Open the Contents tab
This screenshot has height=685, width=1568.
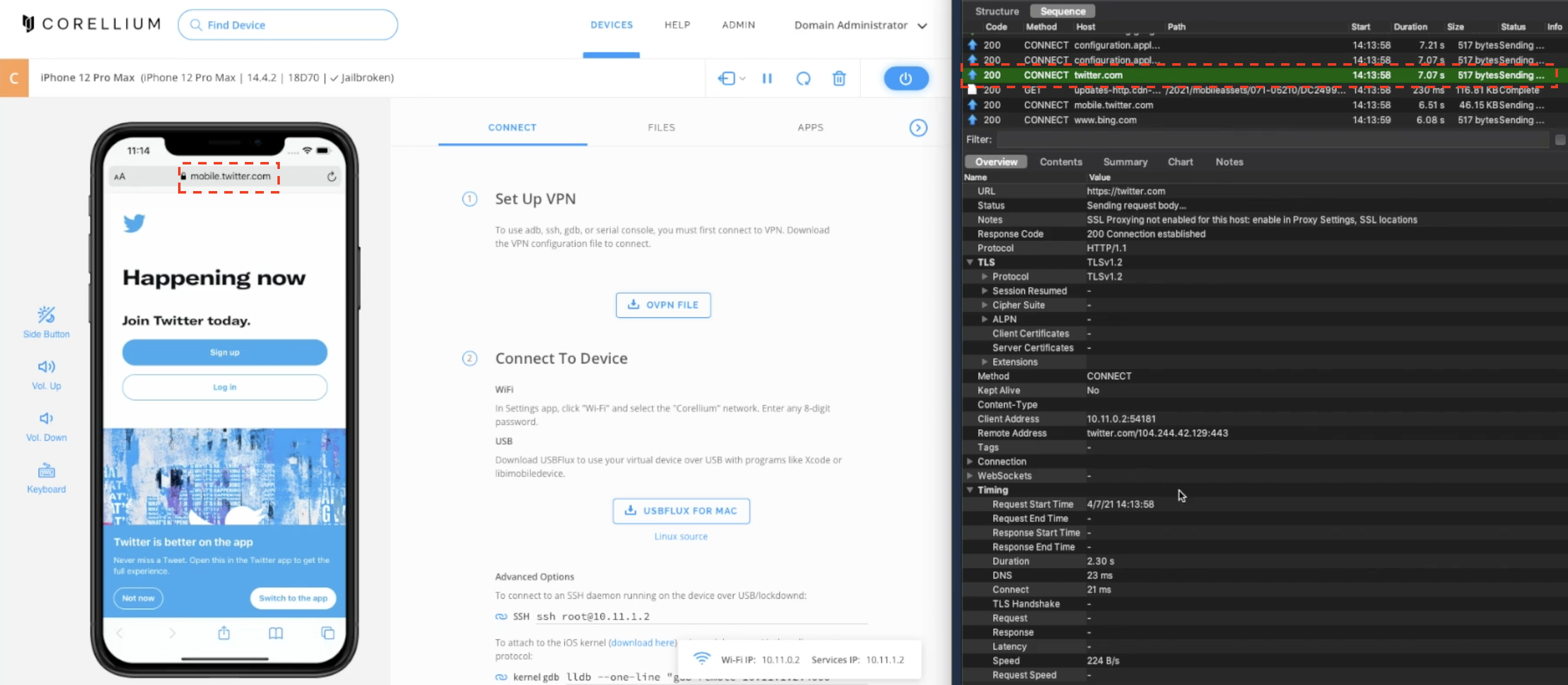point(1060,162)
